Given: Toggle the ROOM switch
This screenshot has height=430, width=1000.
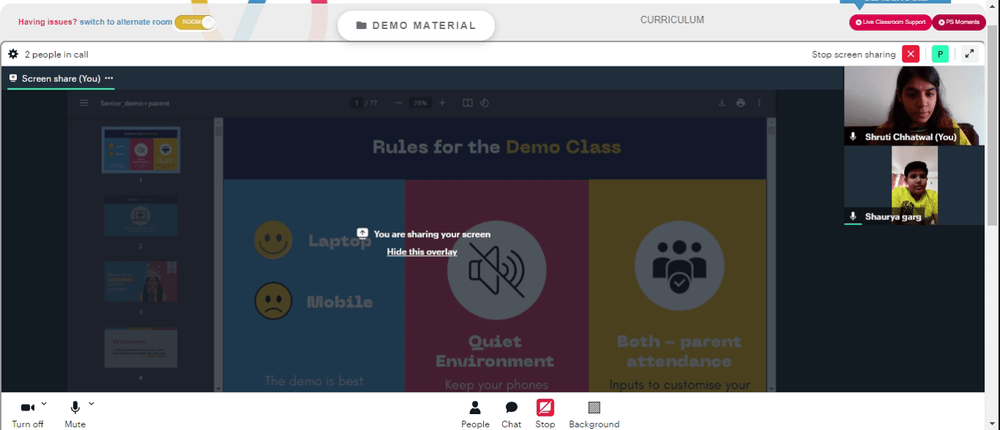Looking at the screenshot, I should [195, 22].
